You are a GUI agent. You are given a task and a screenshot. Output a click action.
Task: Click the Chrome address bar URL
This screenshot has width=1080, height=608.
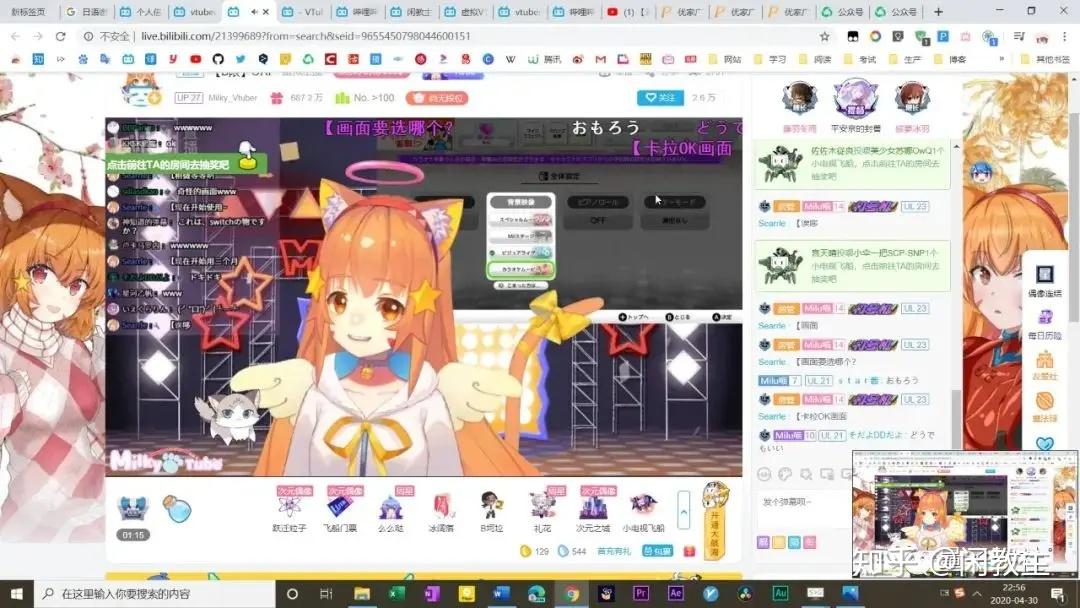coord(306,36)
